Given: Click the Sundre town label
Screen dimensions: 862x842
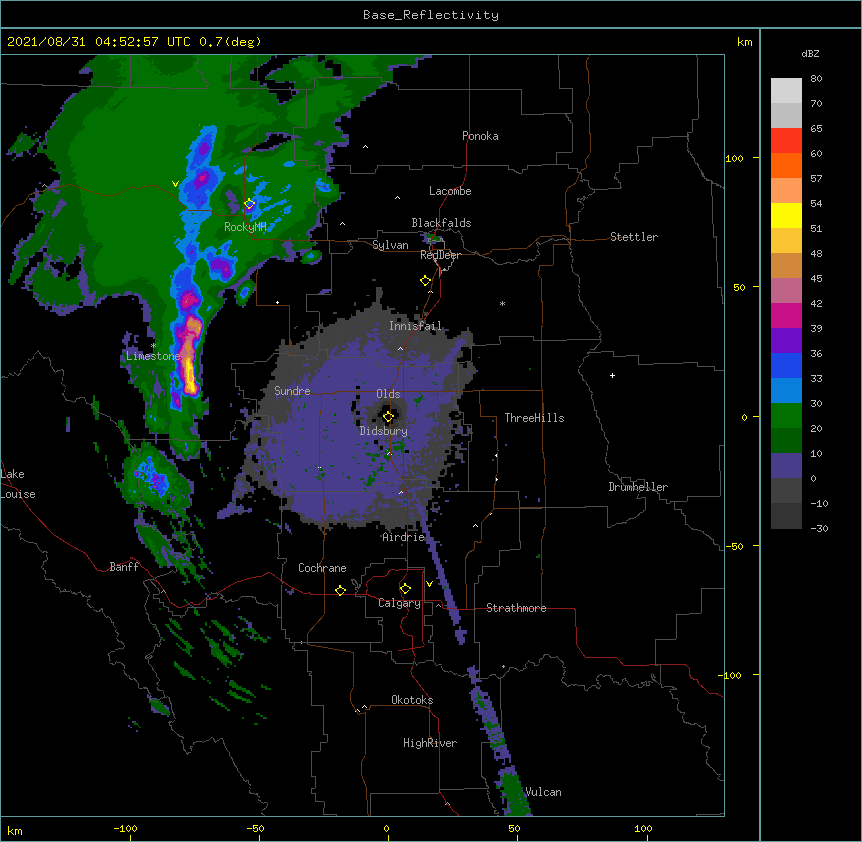Looking at the screenshot, I should pos(292,391).
